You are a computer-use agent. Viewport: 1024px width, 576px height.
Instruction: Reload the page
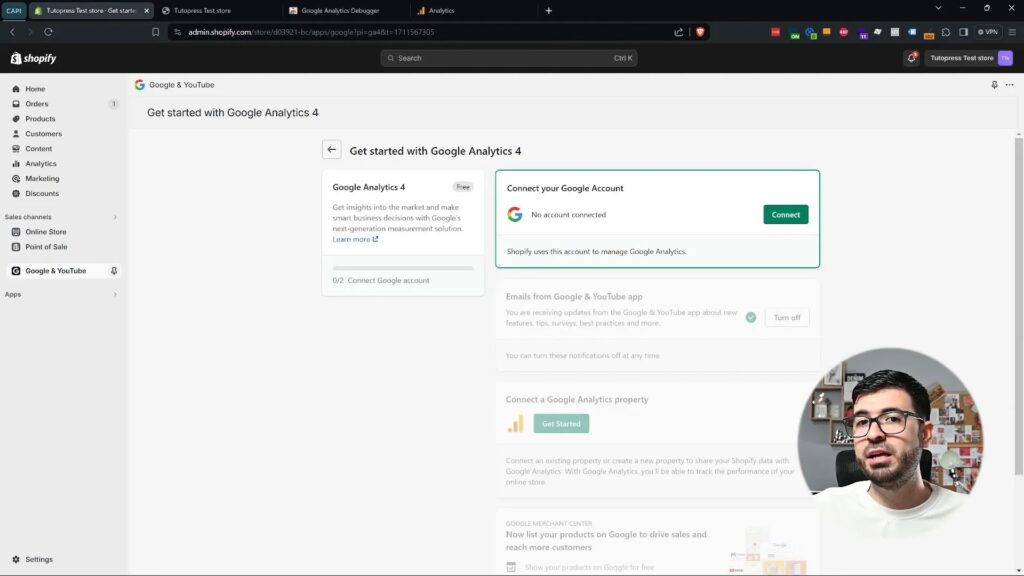coord(48,32)
